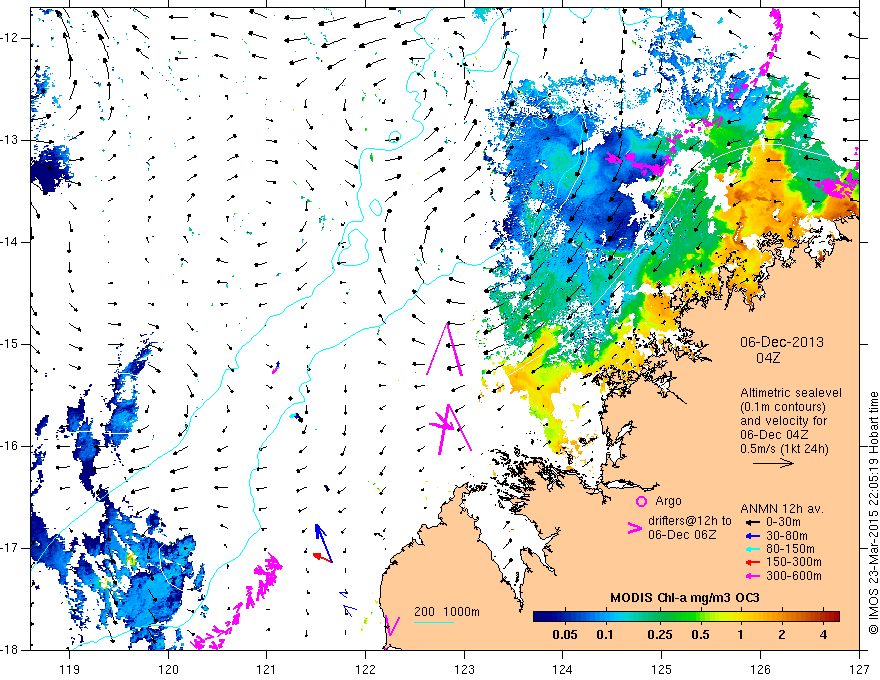880x680 pixels.
Task: Click the '150-300m' depth label
Action: pyautogui.click(x=794, y=562)
